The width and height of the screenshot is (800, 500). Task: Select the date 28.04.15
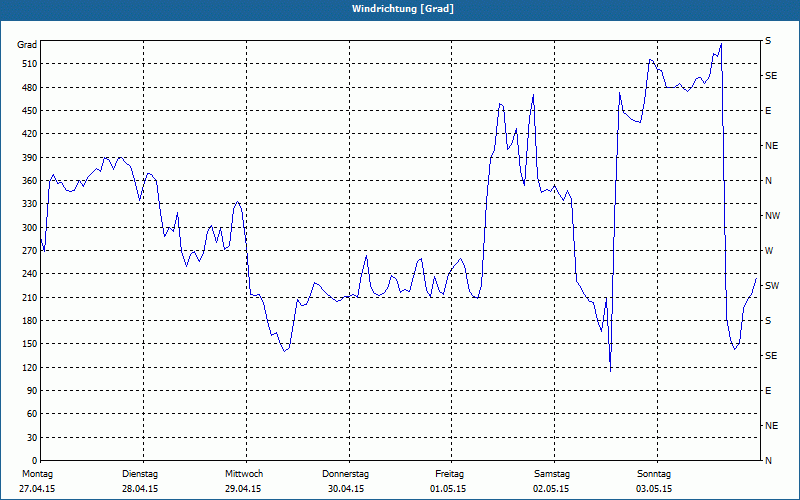tap(140, 489)
